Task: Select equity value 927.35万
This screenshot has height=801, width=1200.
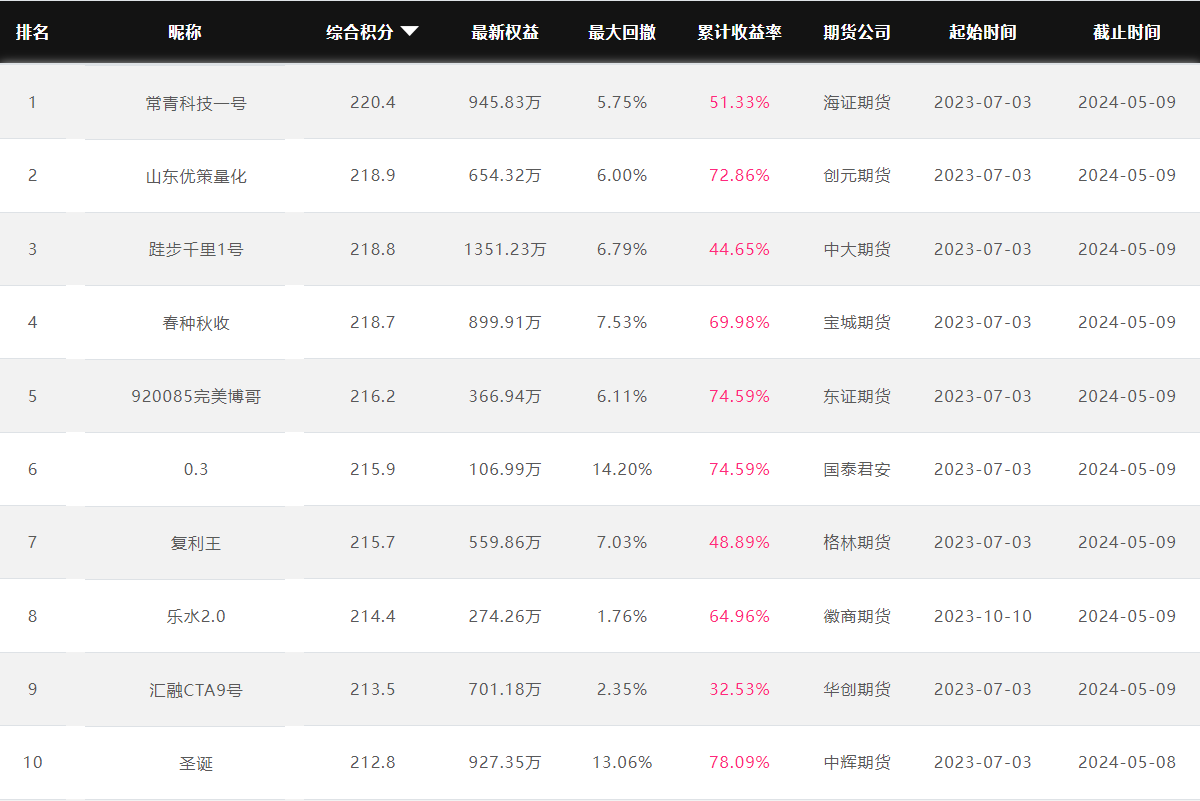Action: click(x=505, y=762)
